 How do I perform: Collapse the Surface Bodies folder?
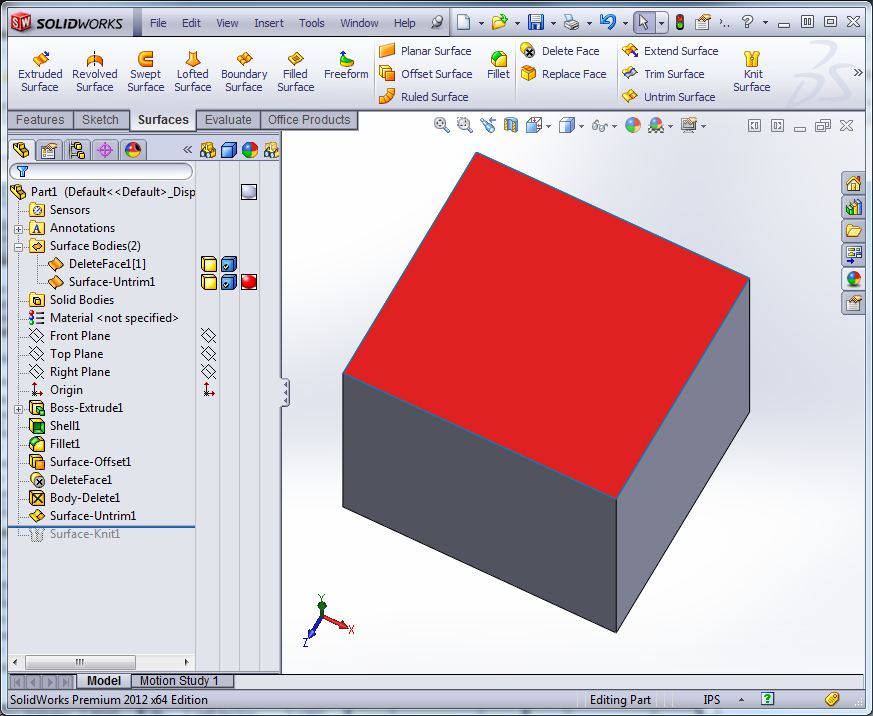coord(18,246)
